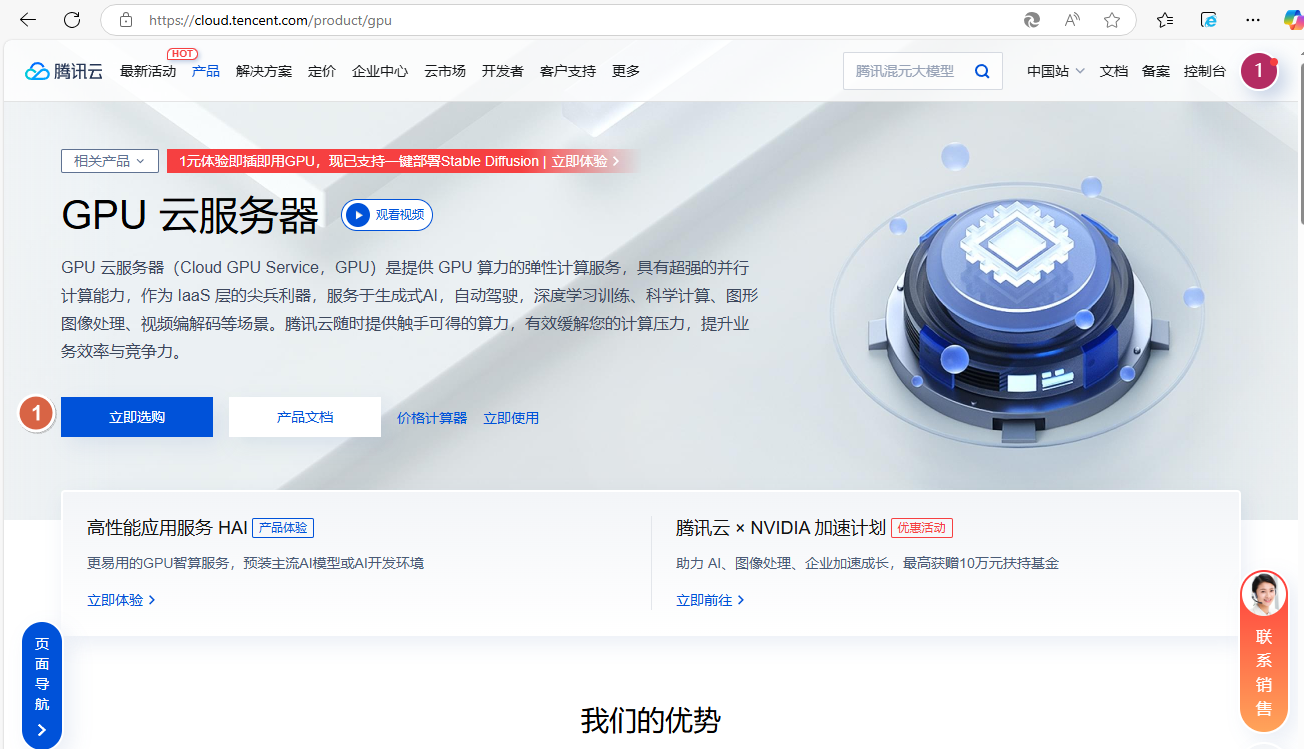Open the 产品 menu
Viewport: 1304px width, 749px height.
(206, 71)
